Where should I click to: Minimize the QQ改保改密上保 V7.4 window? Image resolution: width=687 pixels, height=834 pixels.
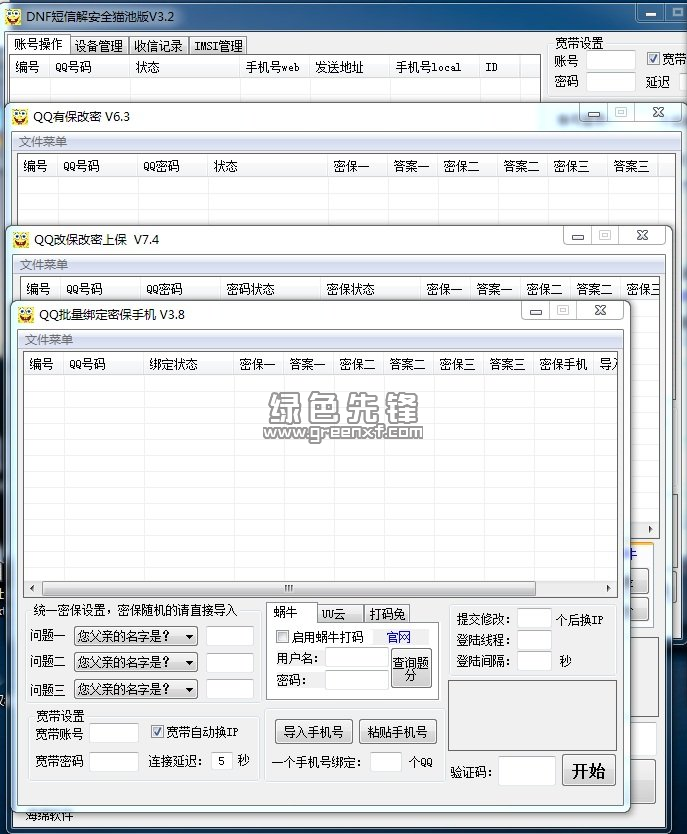coord(578,236)
